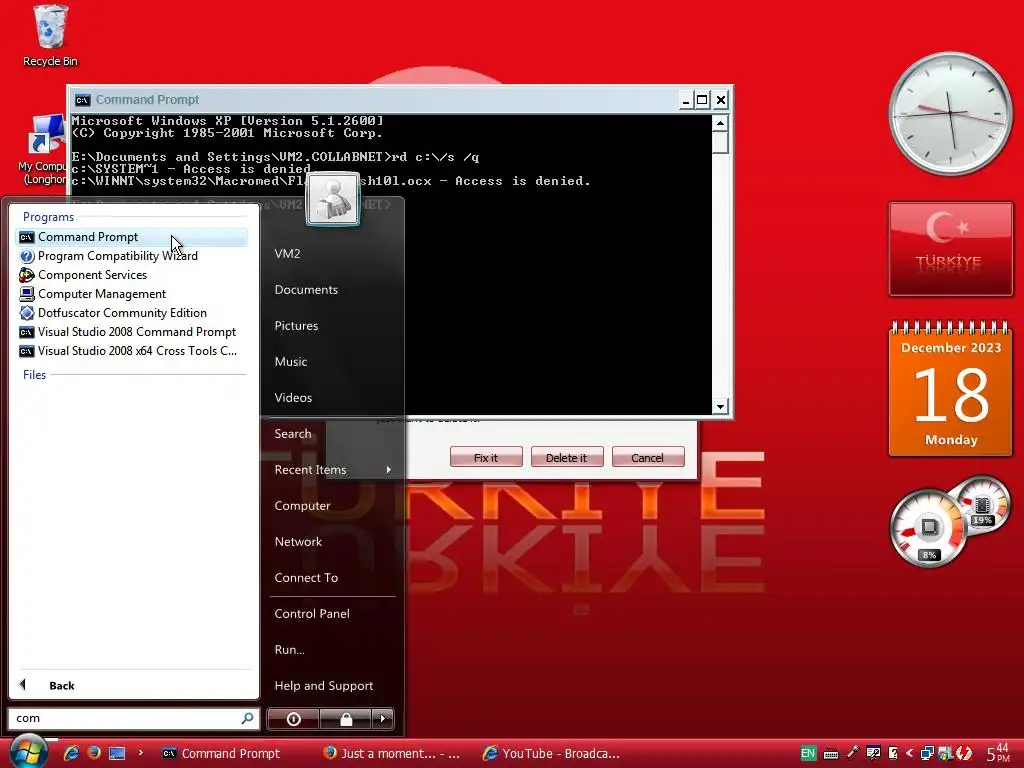
Task: Click the power button in start menu
Action: (294, 719)
